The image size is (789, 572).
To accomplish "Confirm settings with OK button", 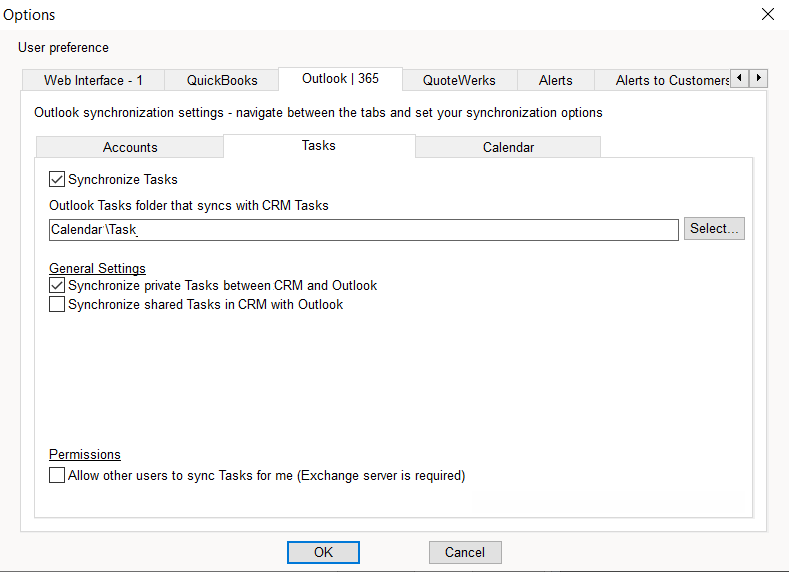I will tap(323, 552).
